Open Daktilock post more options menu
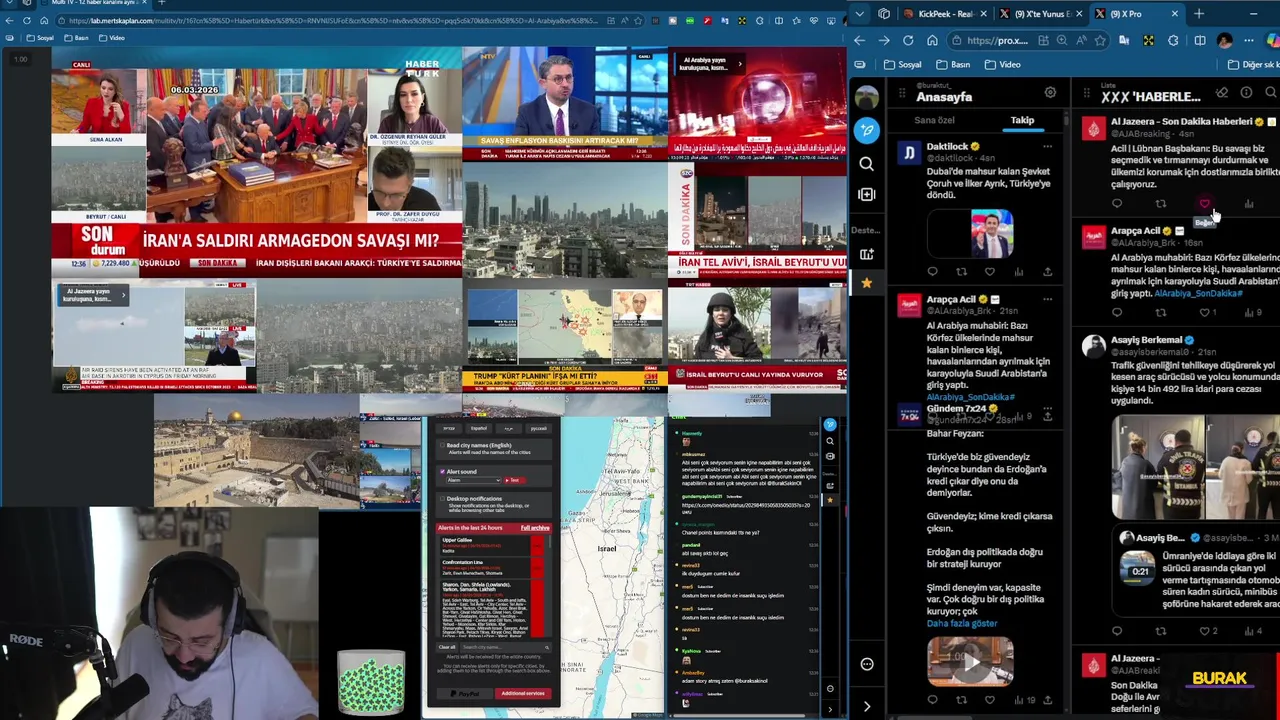 [1047, 146]
